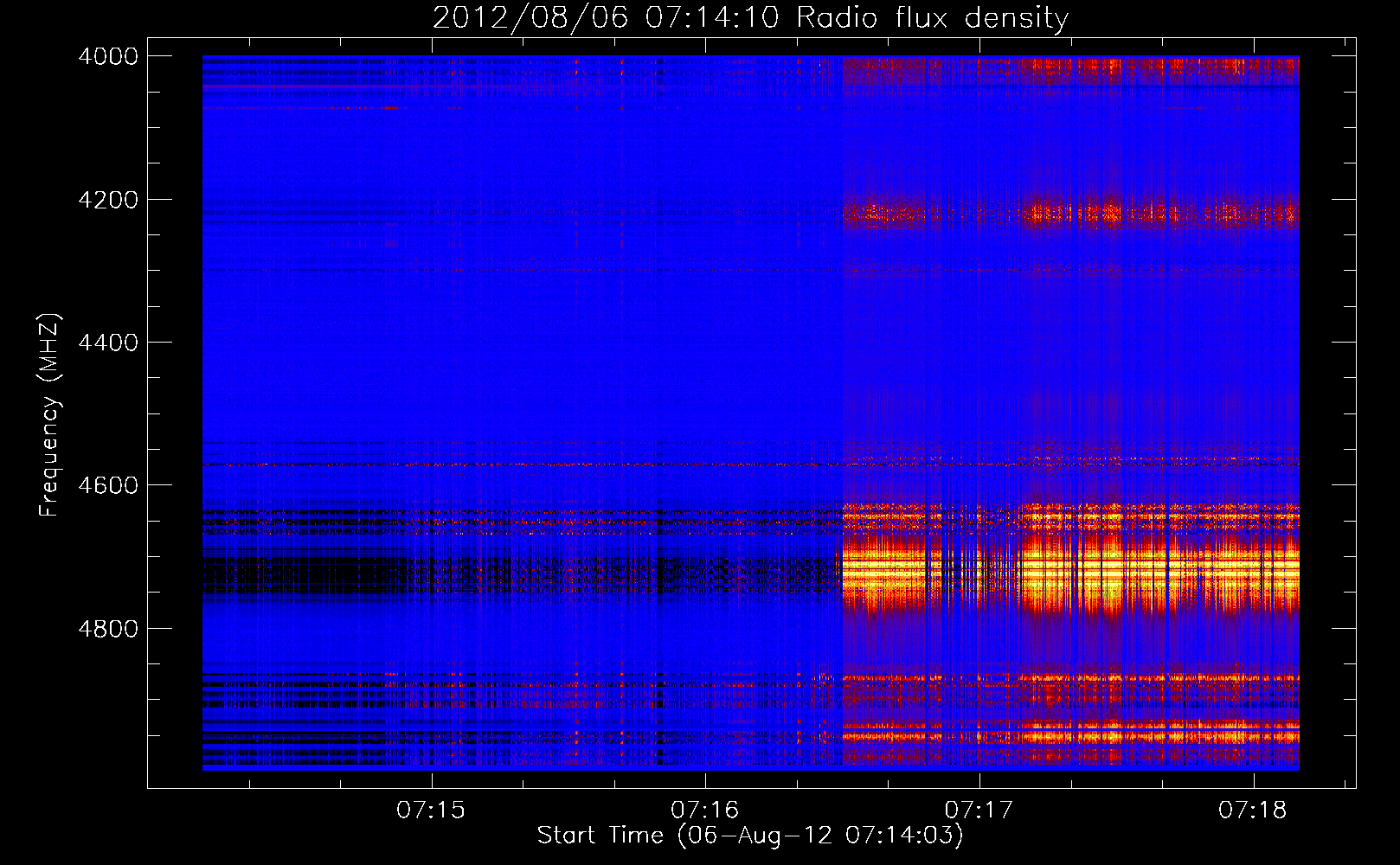Click the 4000 frequency tick label
The width and height of the screenshot is (1400, 865).
(x=108, y=56)
